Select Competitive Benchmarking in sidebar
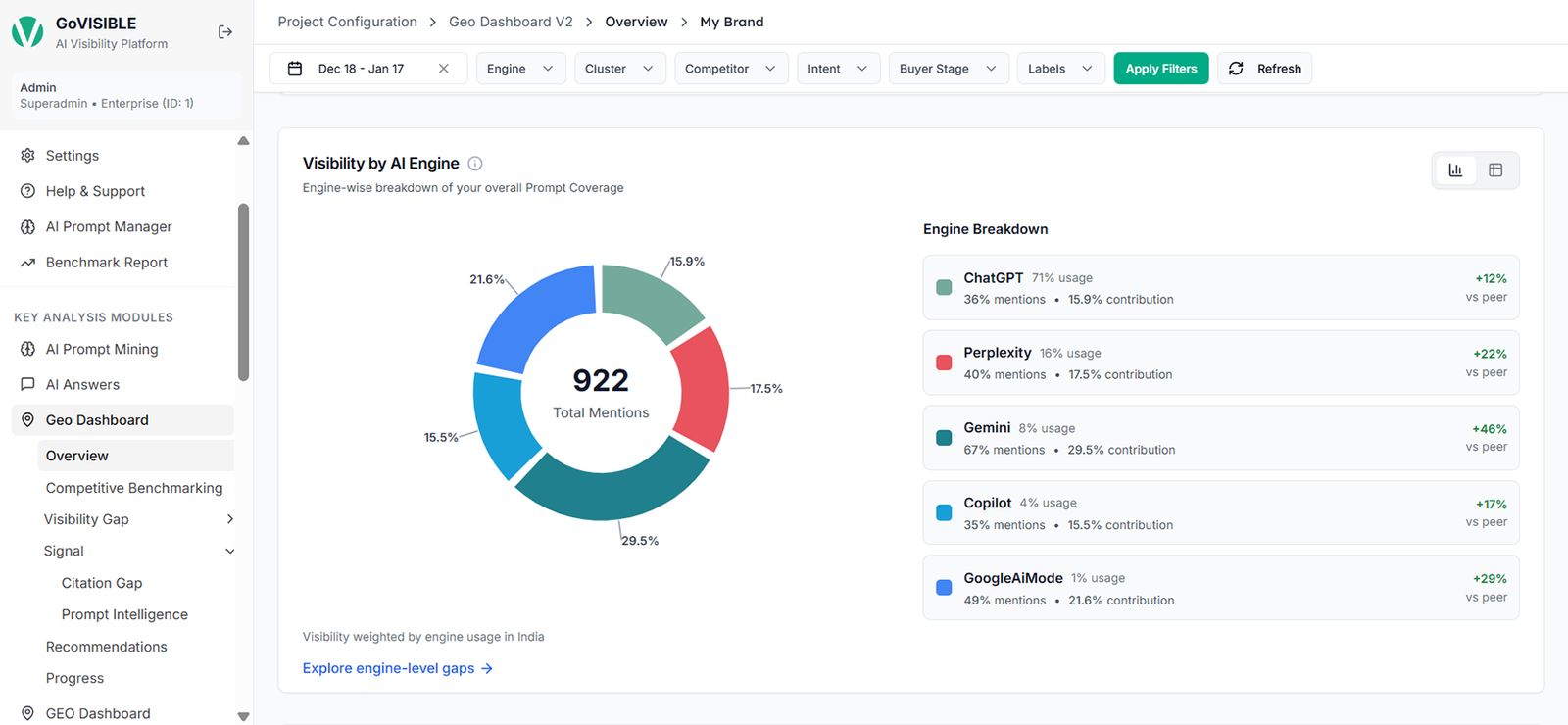This screenshot has height=725, width=1568. click(x=134, y=488)
